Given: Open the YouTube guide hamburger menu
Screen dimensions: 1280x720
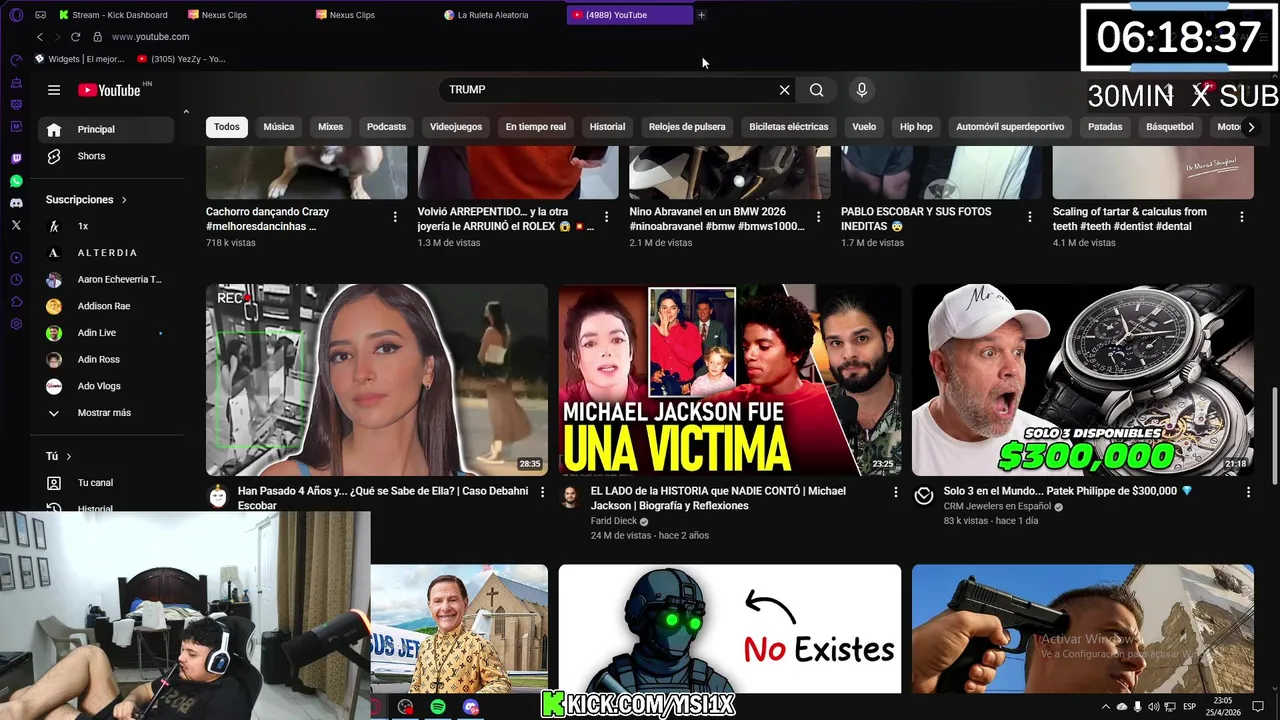Looking at the screenshot, I should pos(54,90).
